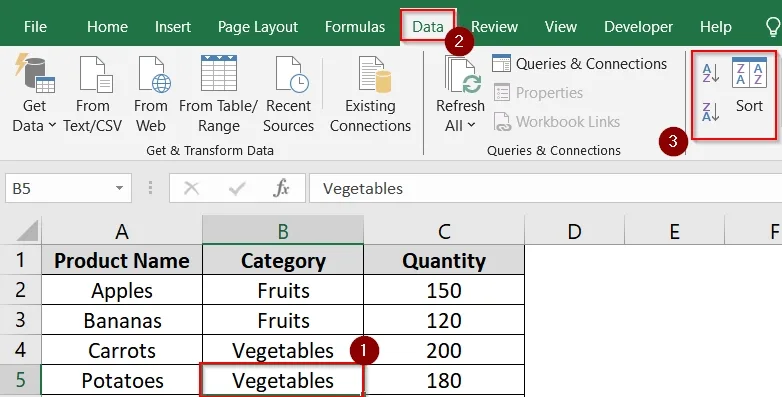Select the Bananas cell
782x397 pixels.
pos(122,320)
